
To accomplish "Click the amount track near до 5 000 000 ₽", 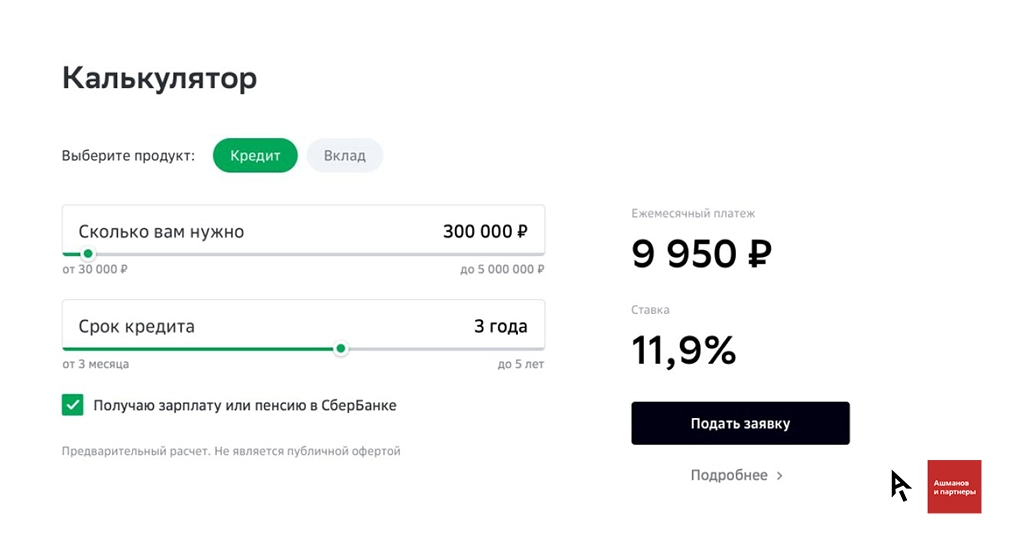I will [x=521, y=254].
